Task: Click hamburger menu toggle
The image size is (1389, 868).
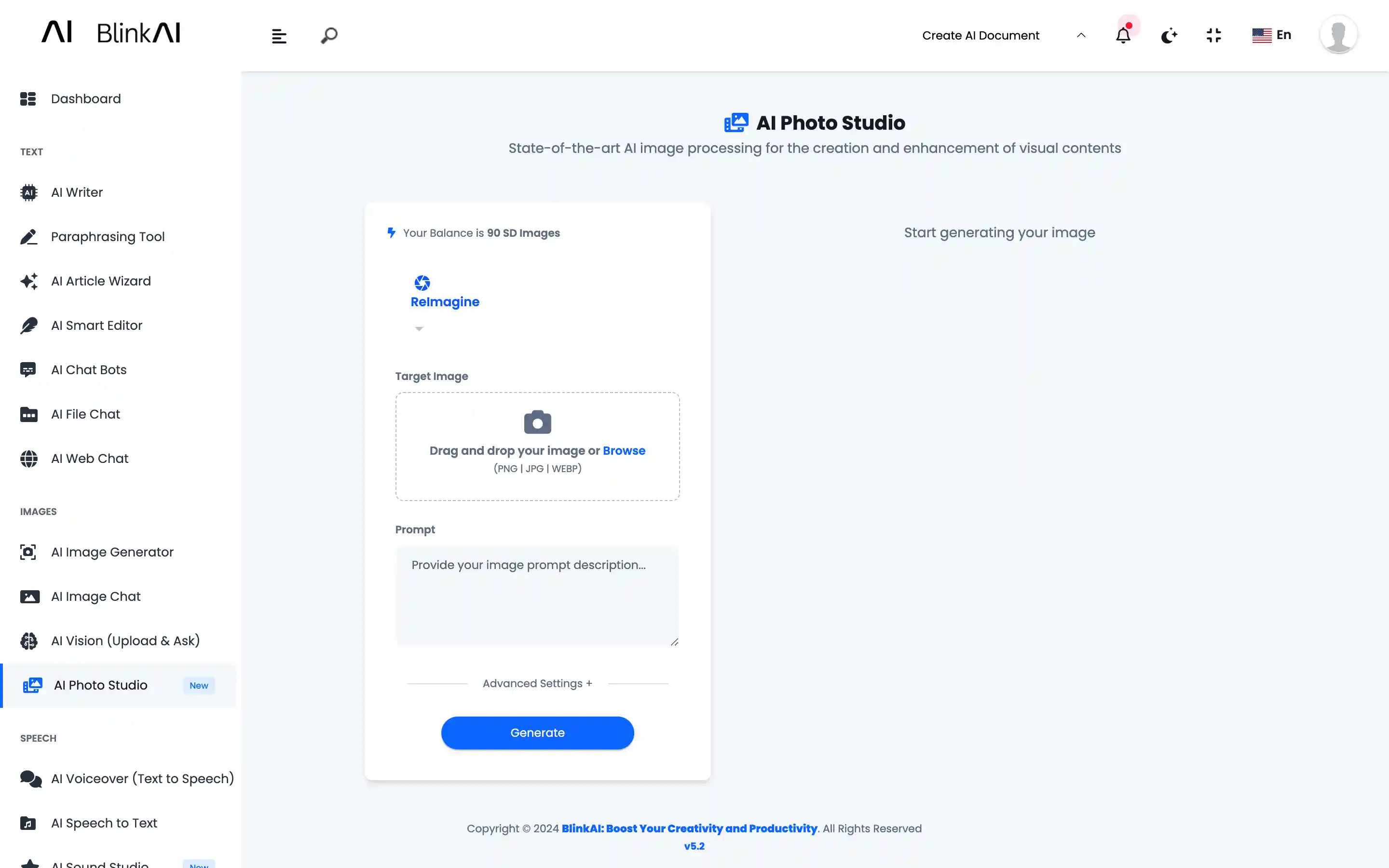Action: [279, 36]
